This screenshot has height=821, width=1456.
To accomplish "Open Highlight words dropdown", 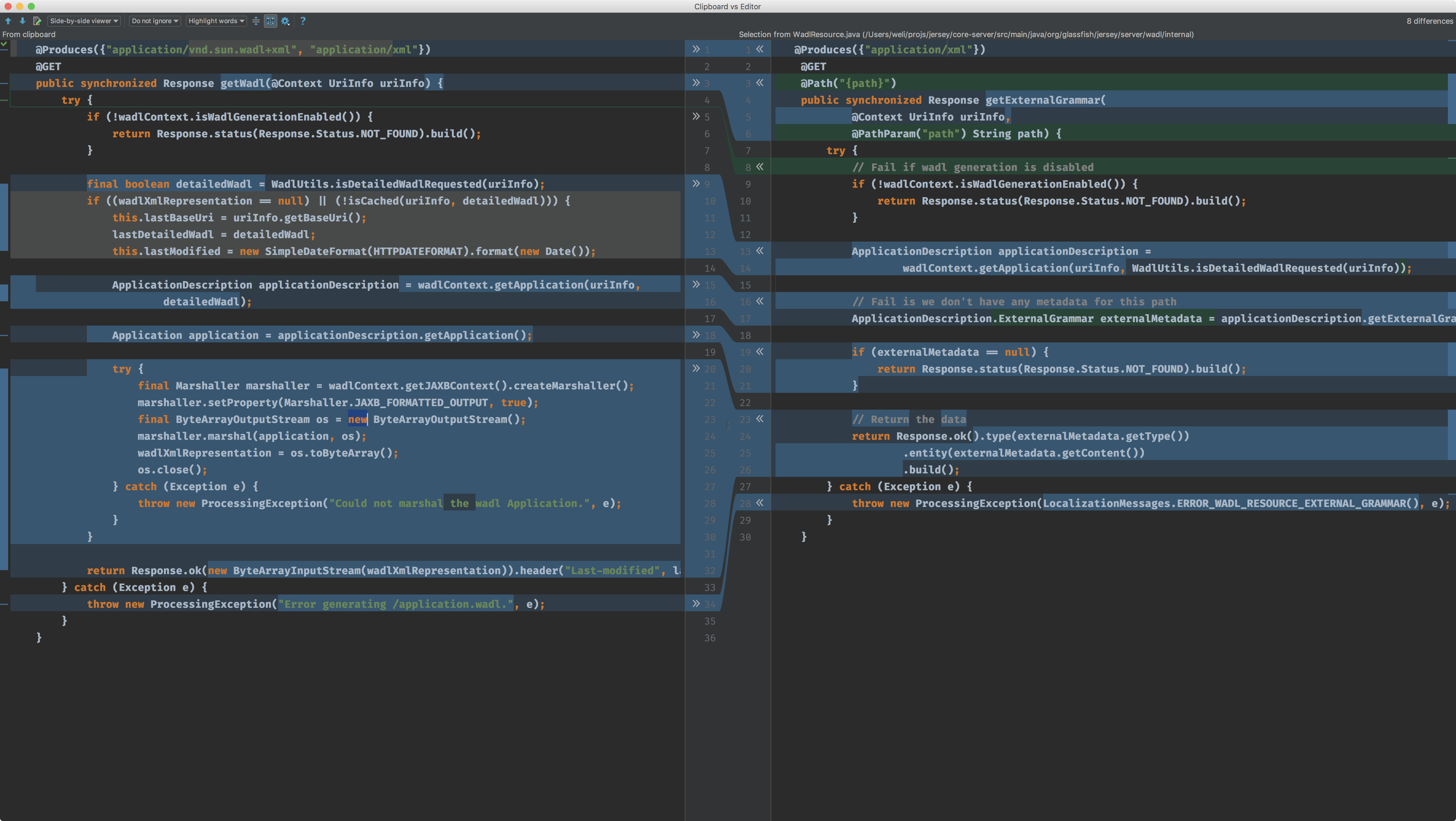I will [x=217, y=21].
